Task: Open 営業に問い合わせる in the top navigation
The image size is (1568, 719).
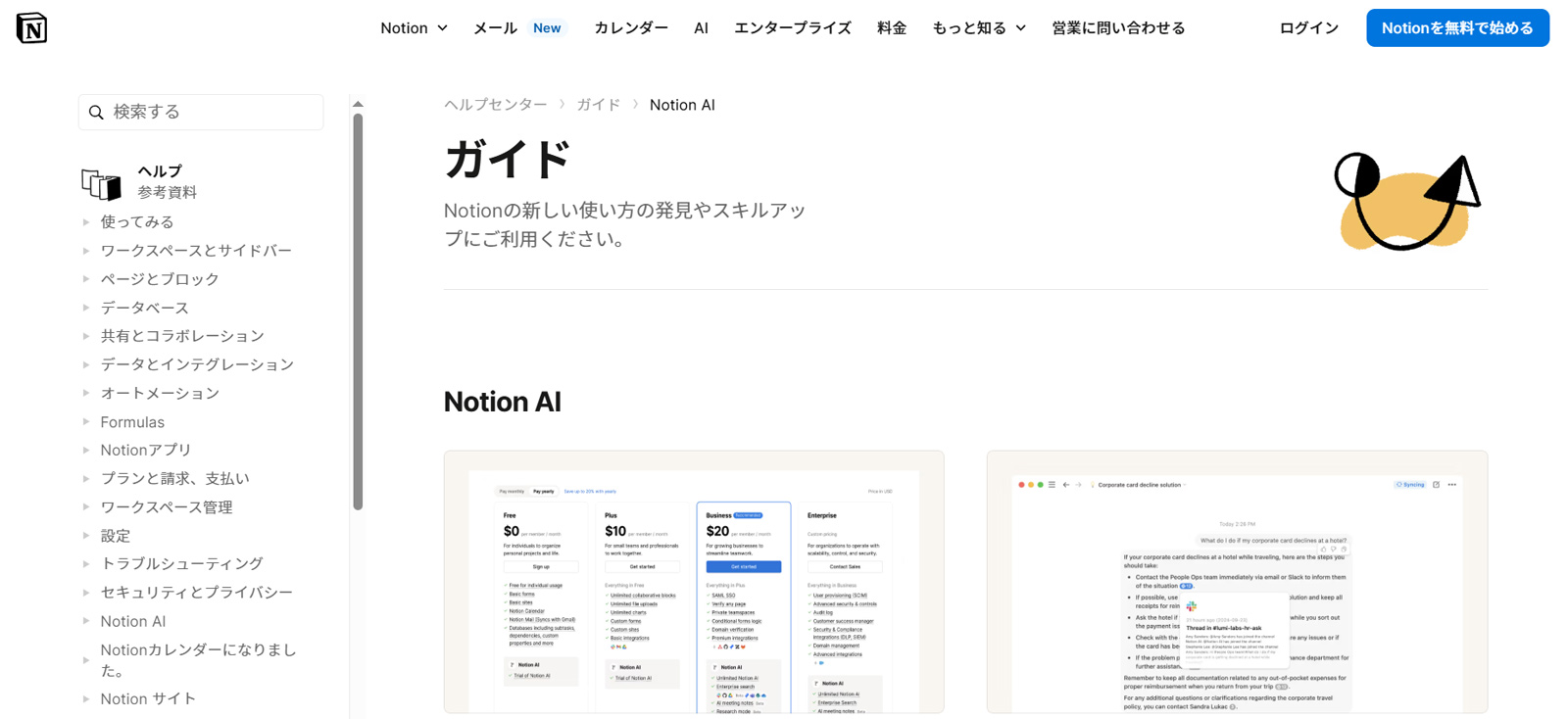Action: click(x=1118, y=28)
